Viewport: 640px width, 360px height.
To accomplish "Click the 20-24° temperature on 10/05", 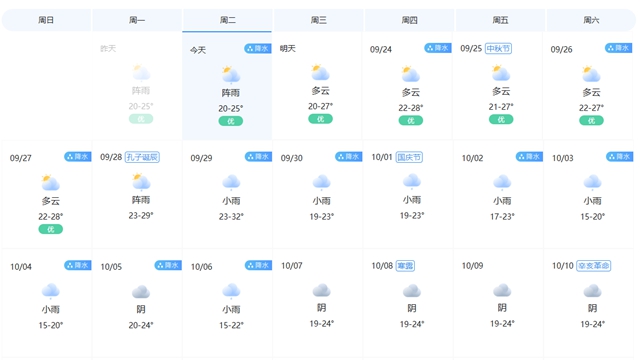I will pyautogui.click(x=141, y=325).
